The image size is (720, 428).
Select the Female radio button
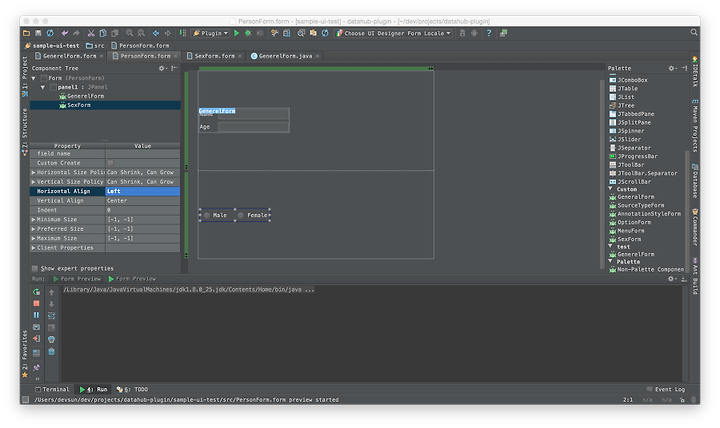pyautogui.click(x=241, y=215)
